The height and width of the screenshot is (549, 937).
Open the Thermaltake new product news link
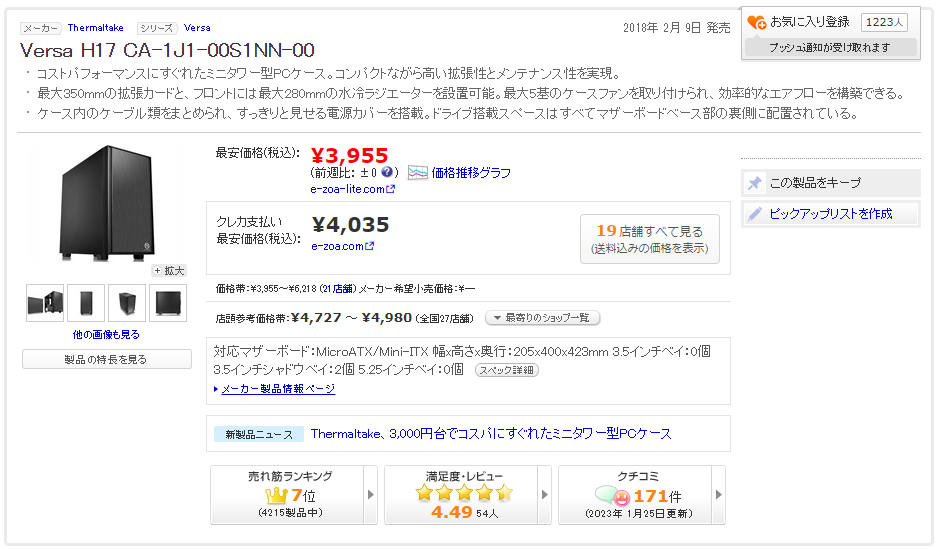491,434
